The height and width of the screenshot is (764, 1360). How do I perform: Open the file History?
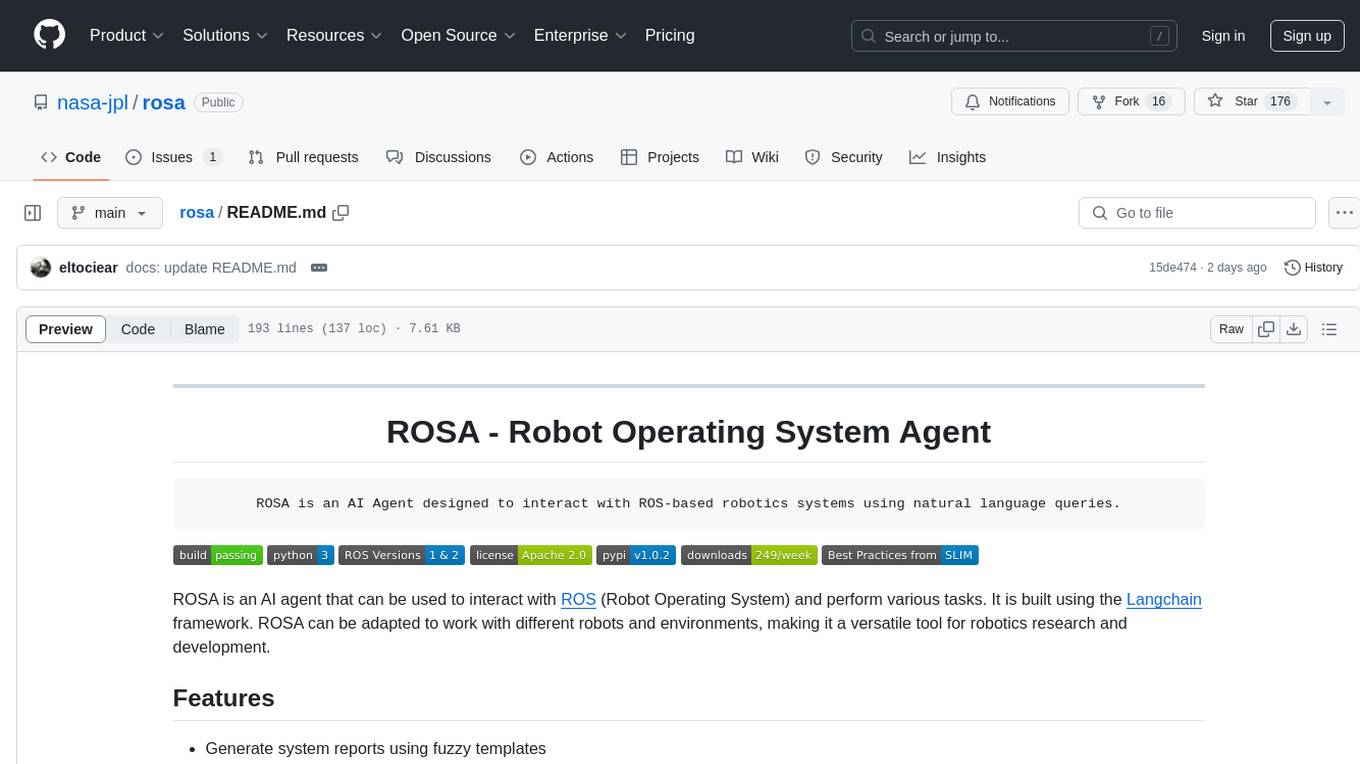click(1313, 268)
